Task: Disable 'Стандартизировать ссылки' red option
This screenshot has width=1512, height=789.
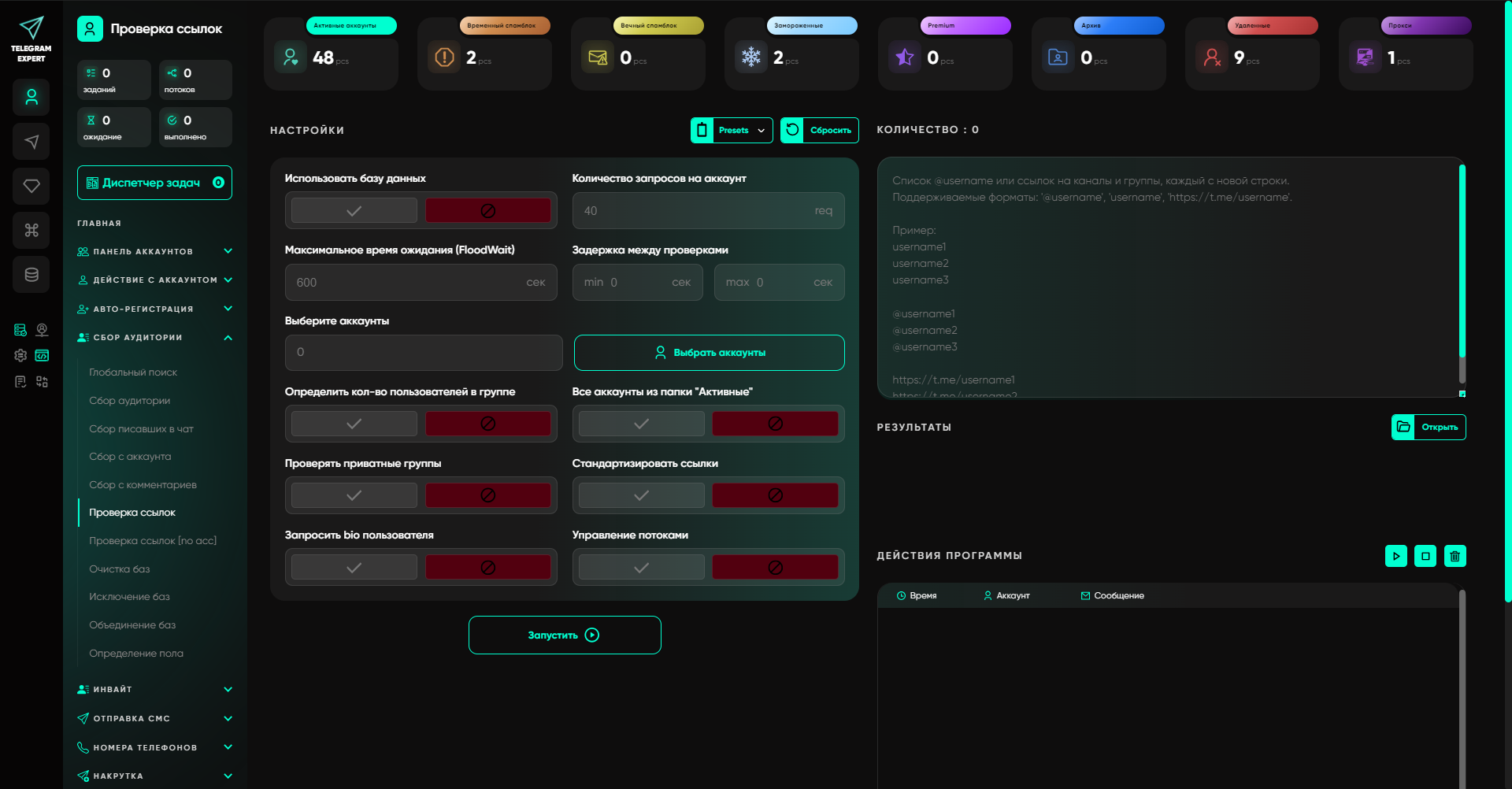Action: [776, 495]
